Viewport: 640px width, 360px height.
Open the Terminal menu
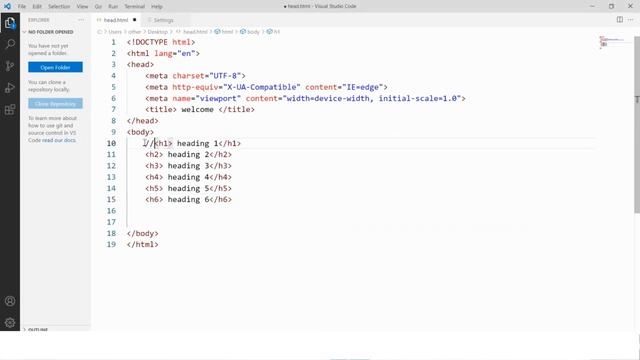pyautogui.click(x=134, y=7)
